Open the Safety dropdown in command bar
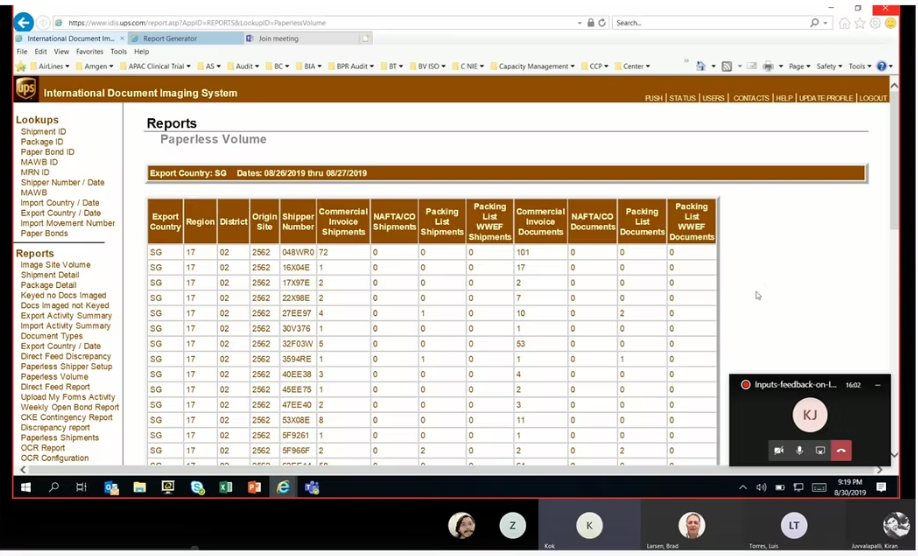This screenshot has height=556, width=918. click(x=829, y=66)
